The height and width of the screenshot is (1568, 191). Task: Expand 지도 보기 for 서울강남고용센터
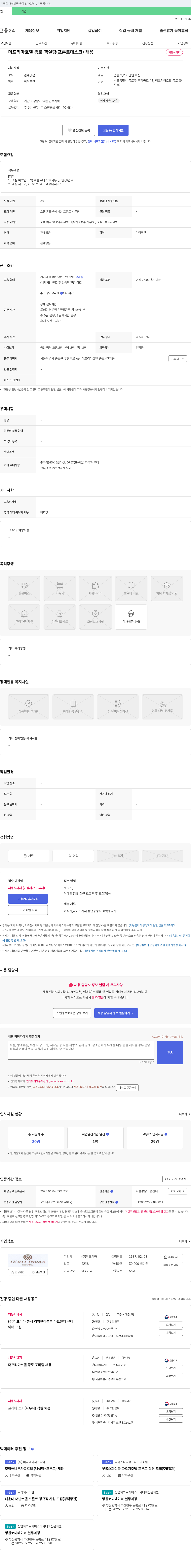178,1191
